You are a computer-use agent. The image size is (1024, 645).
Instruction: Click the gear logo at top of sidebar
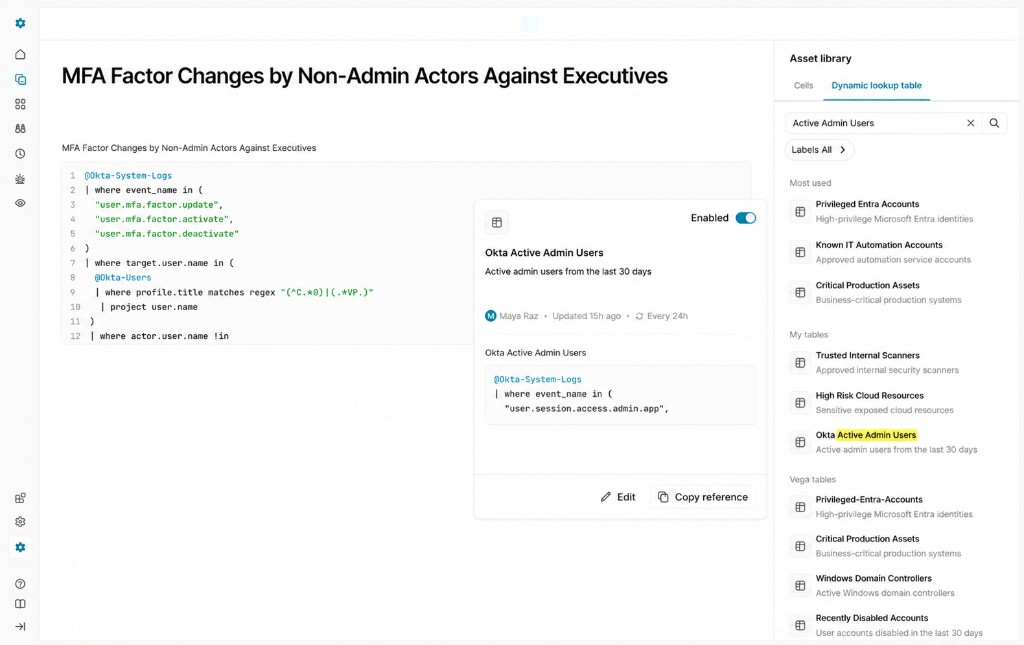tap(20, 24)
